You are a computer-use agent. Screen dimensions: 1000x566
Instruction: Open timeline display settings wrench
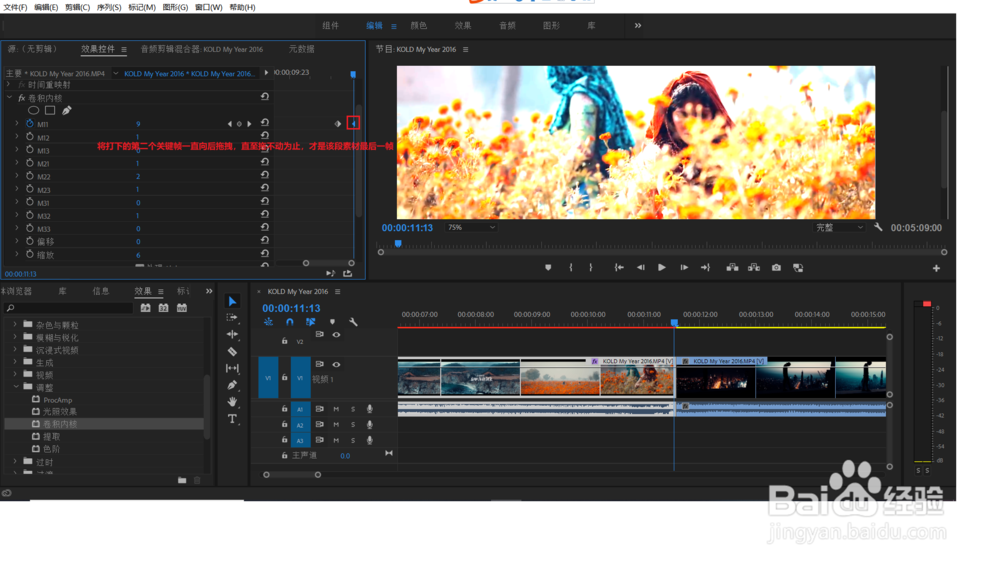tap(353, 322)
